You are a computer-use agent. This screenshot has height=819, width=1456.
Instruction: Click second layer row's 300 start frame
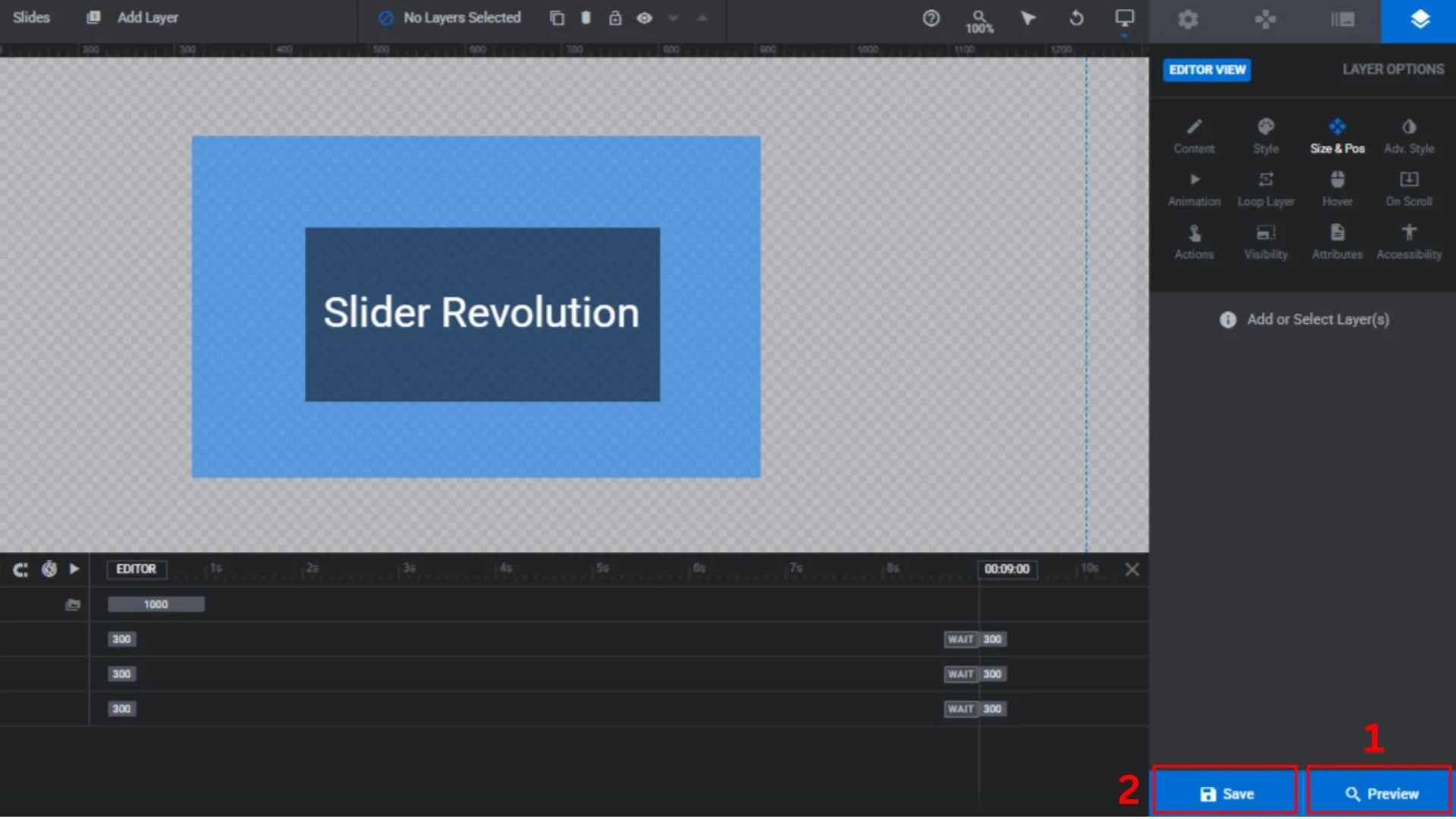tap(121, 674)
